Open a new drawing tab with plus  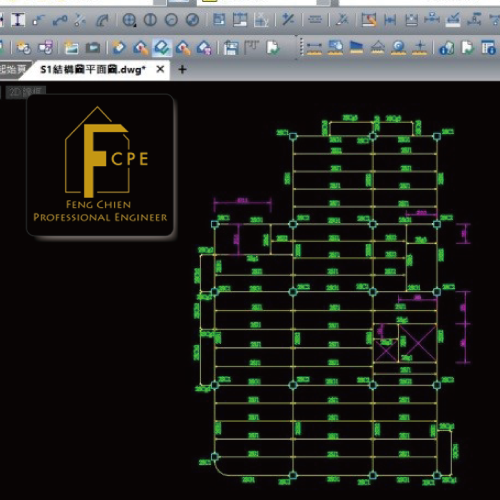[x=182, y=70]
